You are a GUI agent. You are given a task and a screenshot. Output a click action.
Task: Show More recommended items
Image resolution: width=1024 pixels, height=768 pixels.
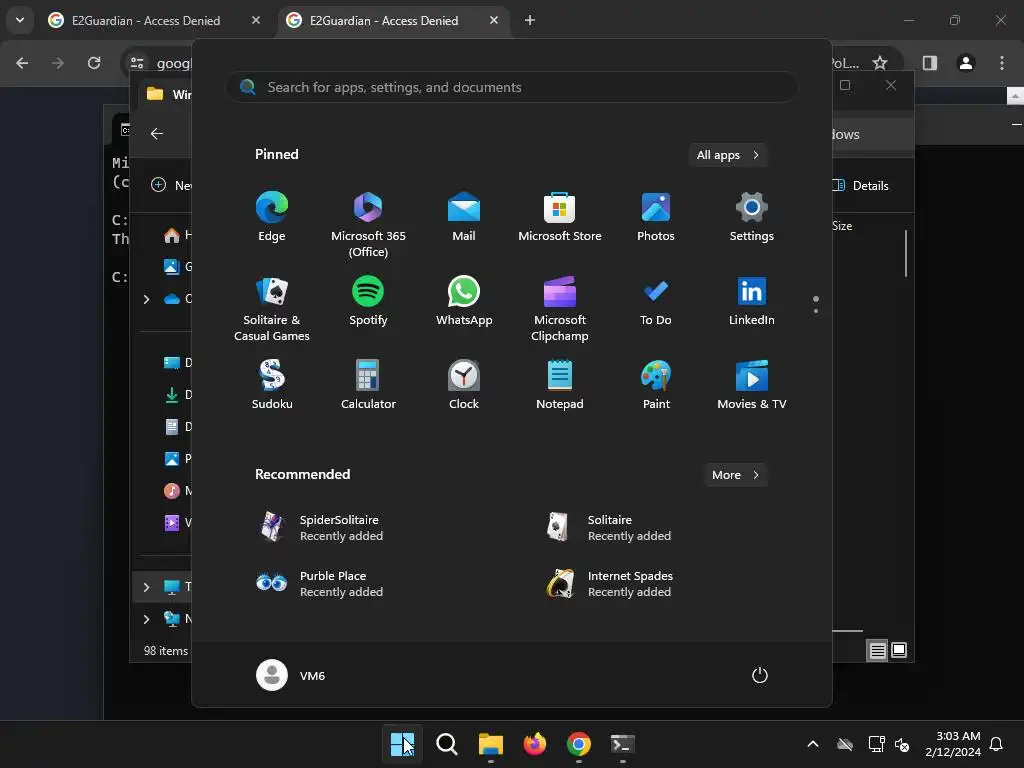point(735,475)
